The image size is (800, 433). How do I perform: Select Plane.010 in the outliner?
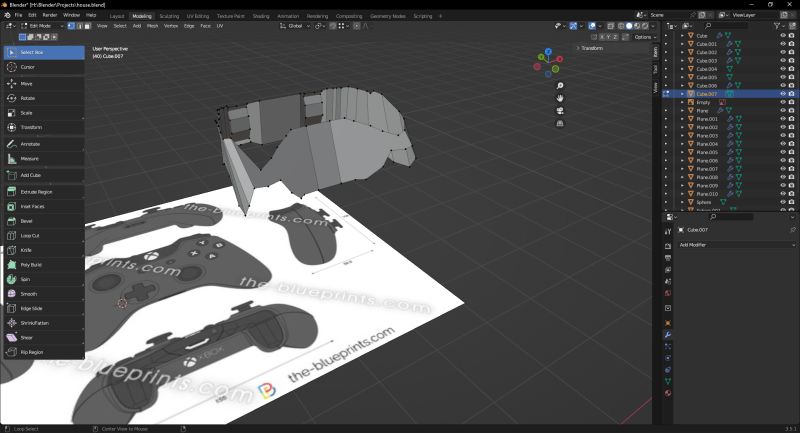tap(707, 194)
